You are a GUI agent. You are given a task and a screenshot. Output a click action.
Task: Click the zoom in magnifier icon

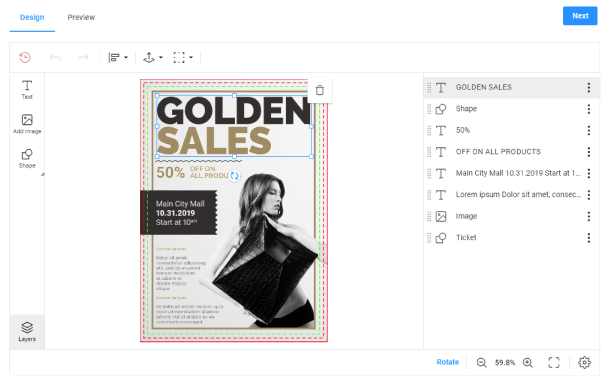click(528, 363)
